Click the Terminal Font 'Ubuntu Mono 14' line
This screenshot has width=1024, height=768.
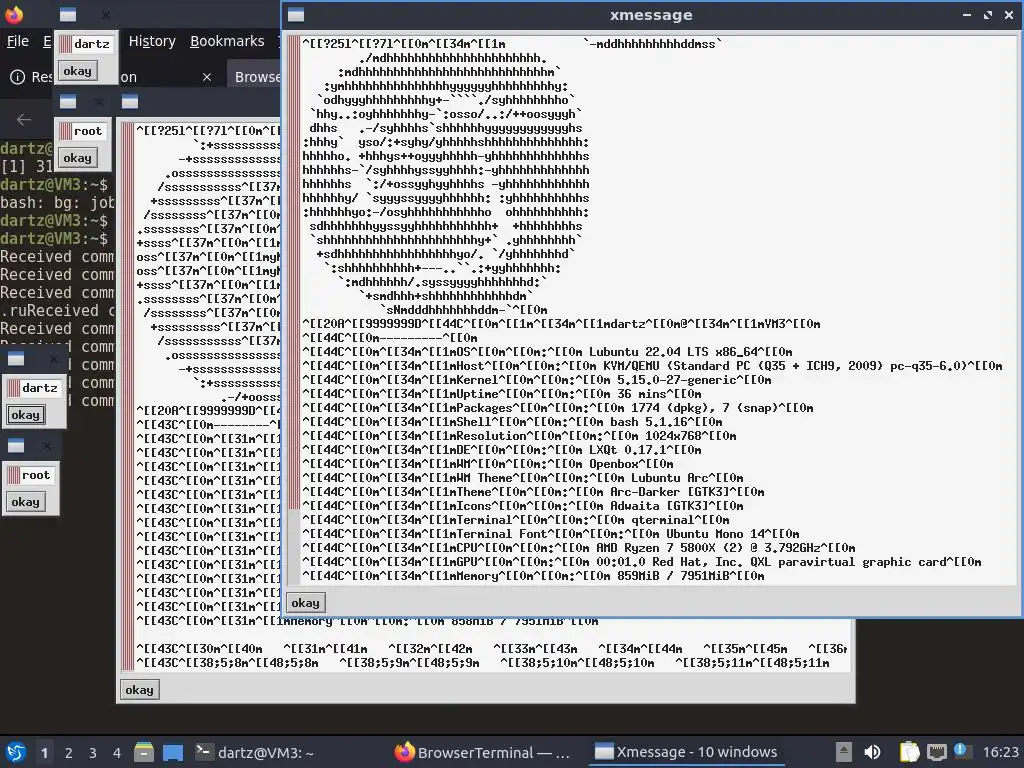coord(551,534)
